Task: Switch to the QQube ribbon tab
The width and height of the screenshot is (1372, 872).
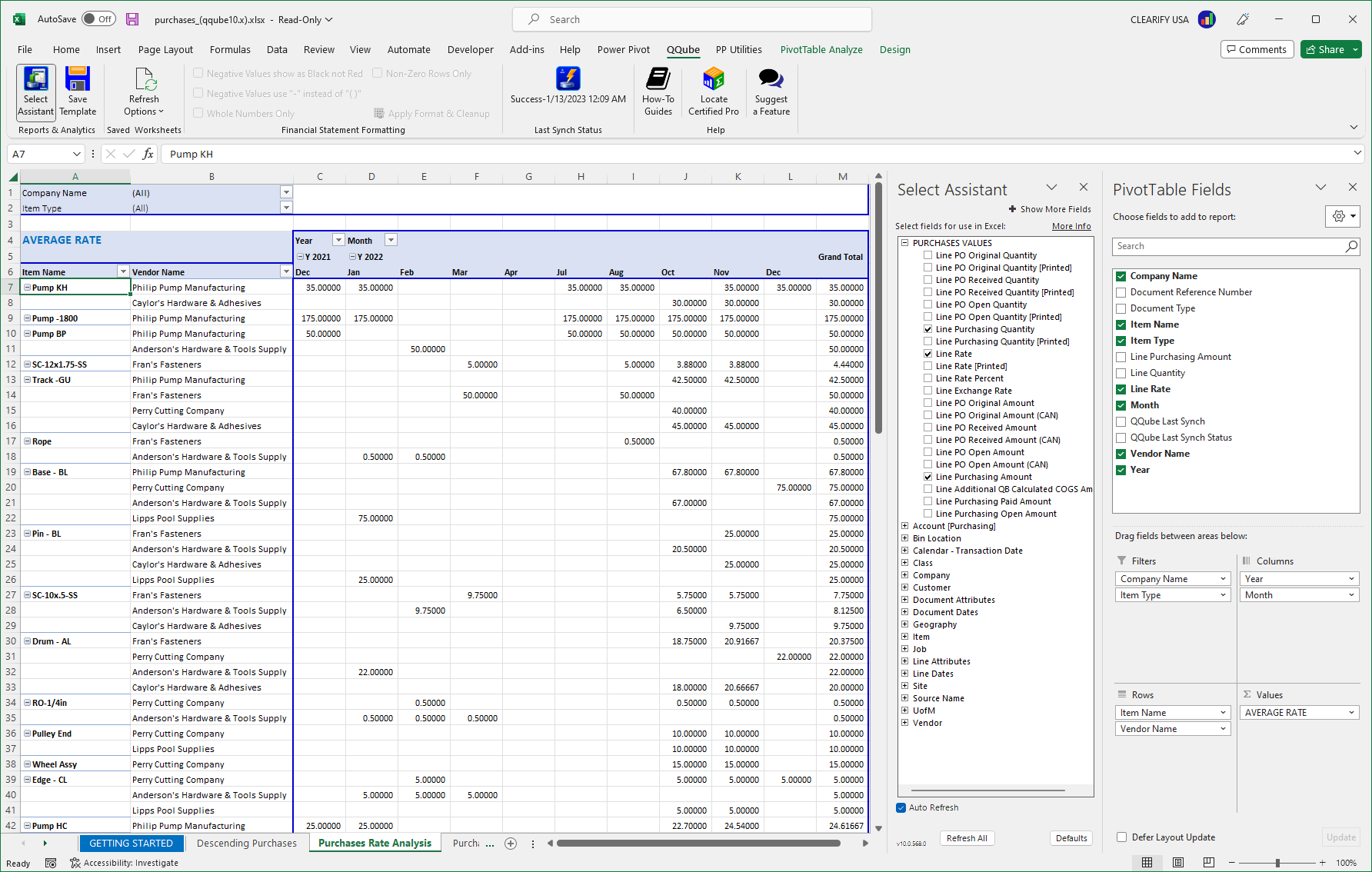Action: [x=683, y=49]
